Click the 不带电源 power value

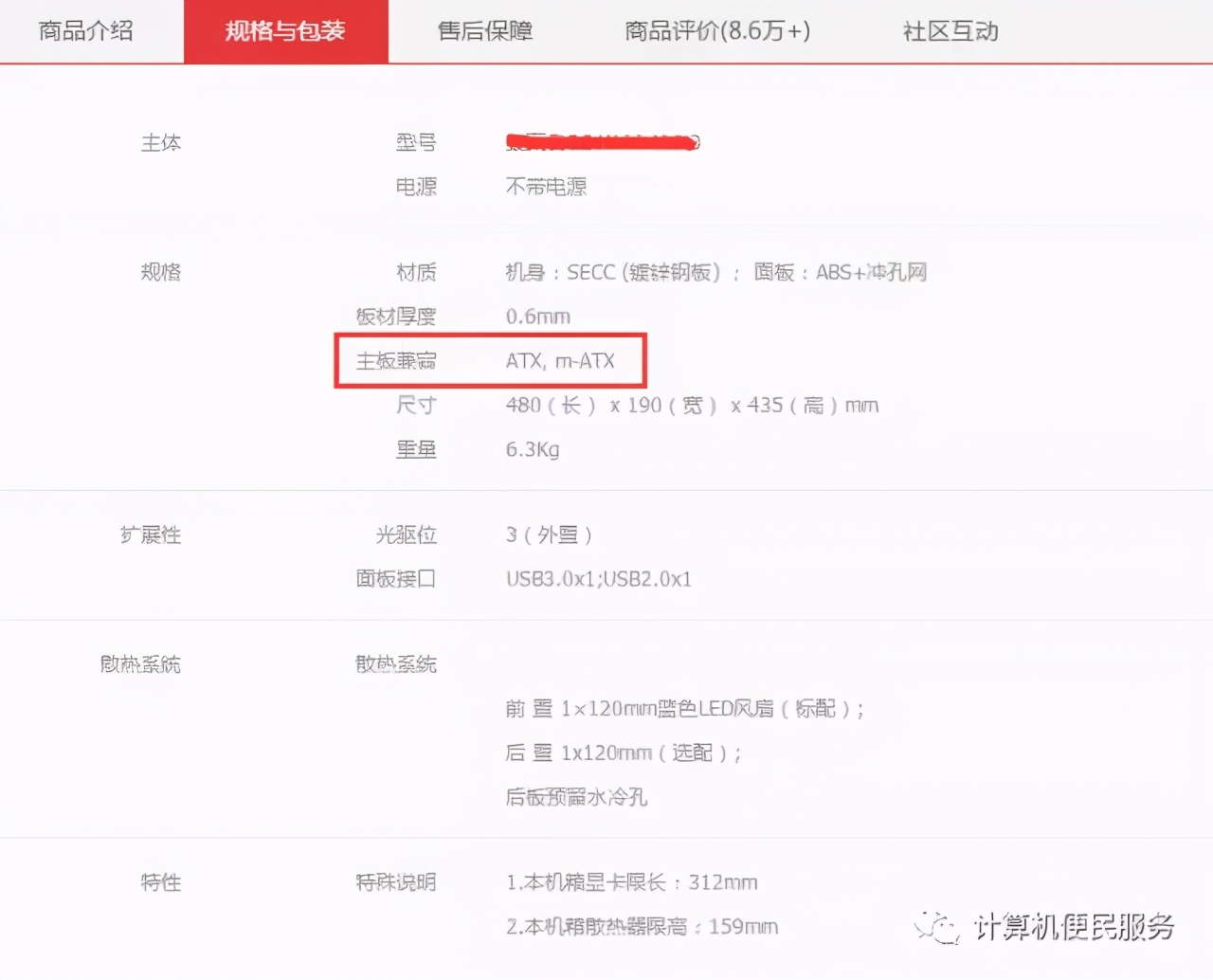pos(546,186)
